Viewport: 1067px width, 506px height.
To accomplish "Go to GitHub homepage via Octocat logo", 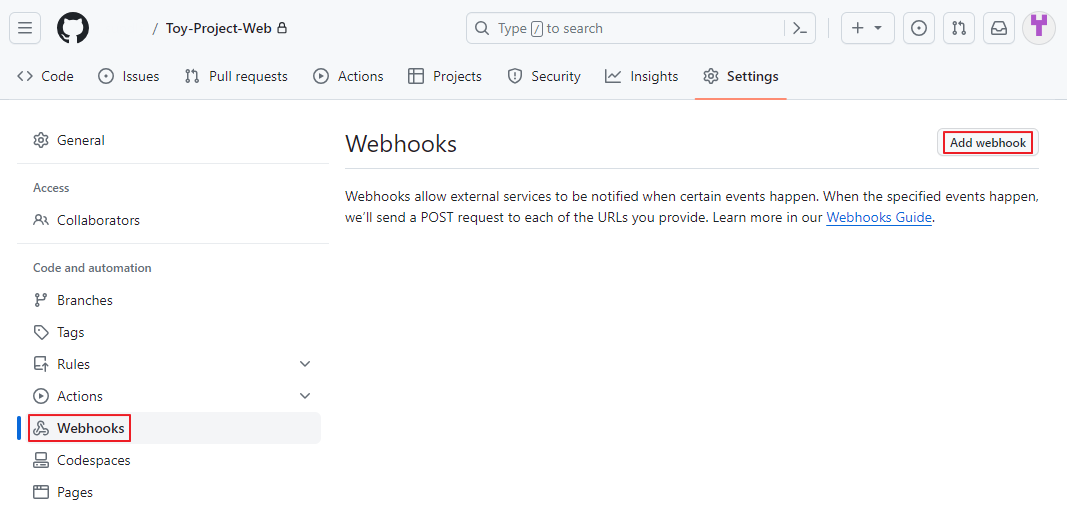I will click(x=73, y=29).
